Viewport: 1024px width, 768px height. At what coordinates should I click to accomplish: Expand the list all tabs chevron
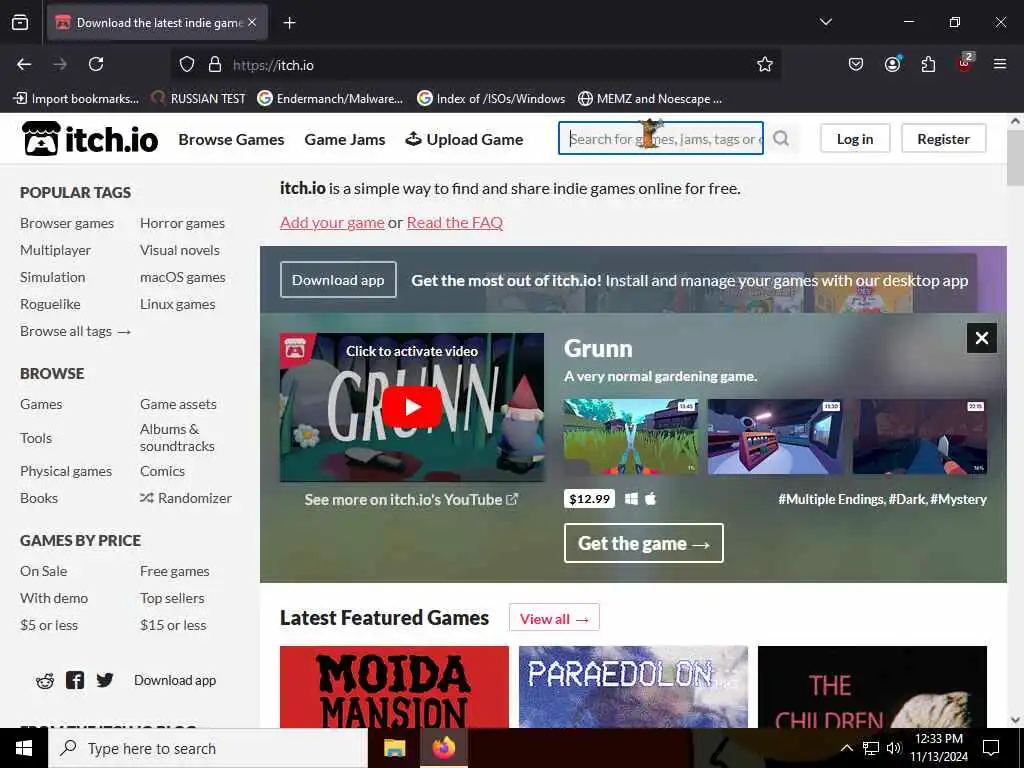coord(825,22)
